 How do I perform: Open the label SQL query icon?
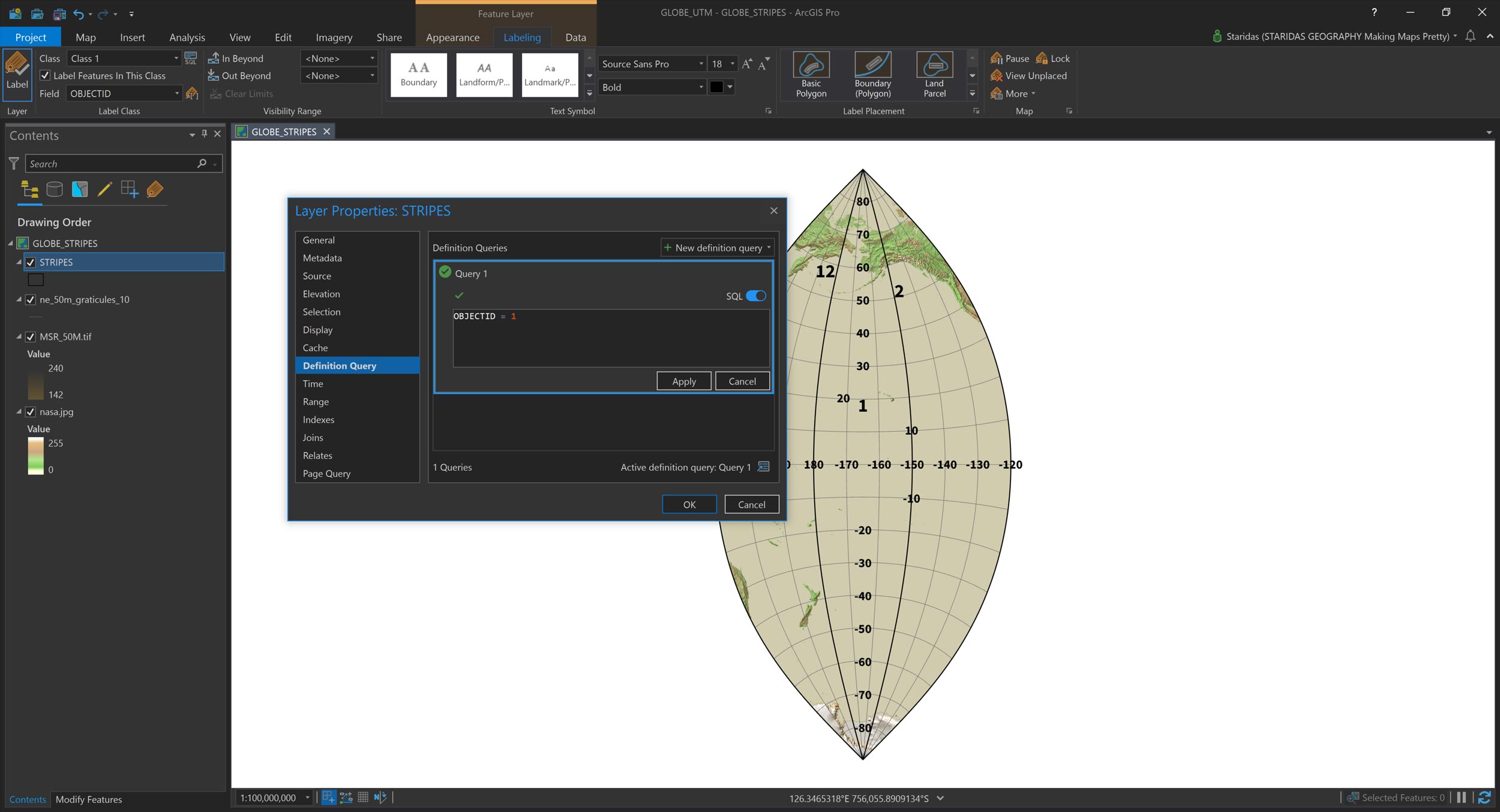191,58
